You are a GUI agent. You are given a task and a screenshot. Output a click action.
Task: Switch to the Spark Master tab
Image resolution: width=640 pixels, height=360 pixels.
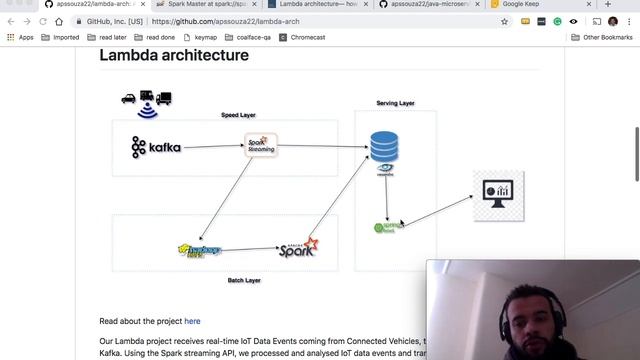[x=206, y=4]
